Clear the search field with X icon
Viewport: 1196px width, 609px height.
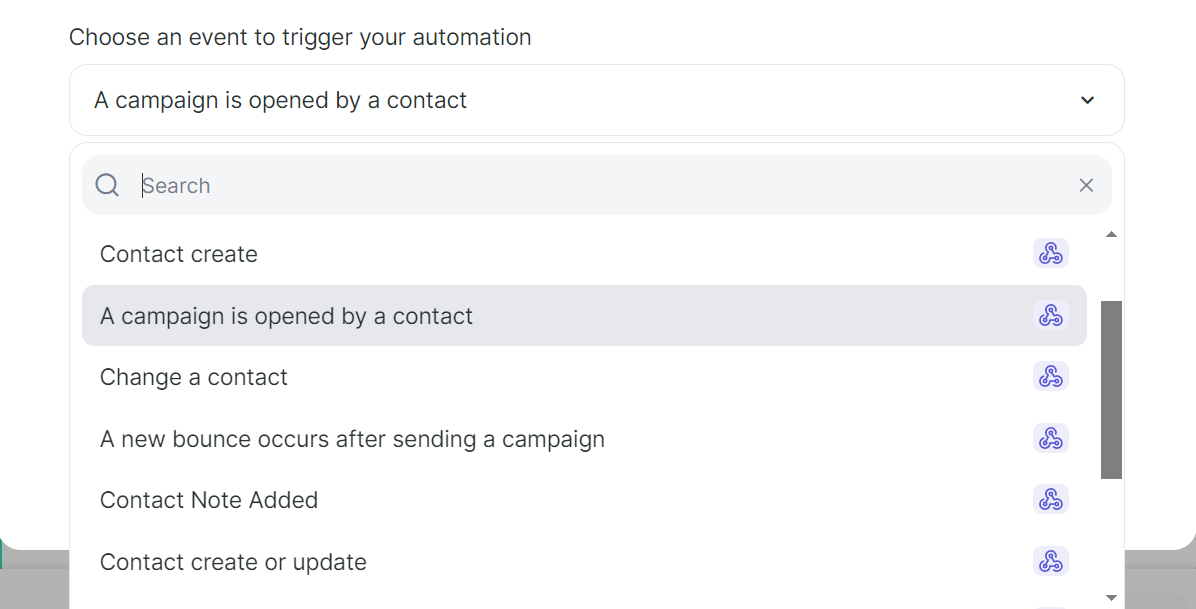point(1086,185)
